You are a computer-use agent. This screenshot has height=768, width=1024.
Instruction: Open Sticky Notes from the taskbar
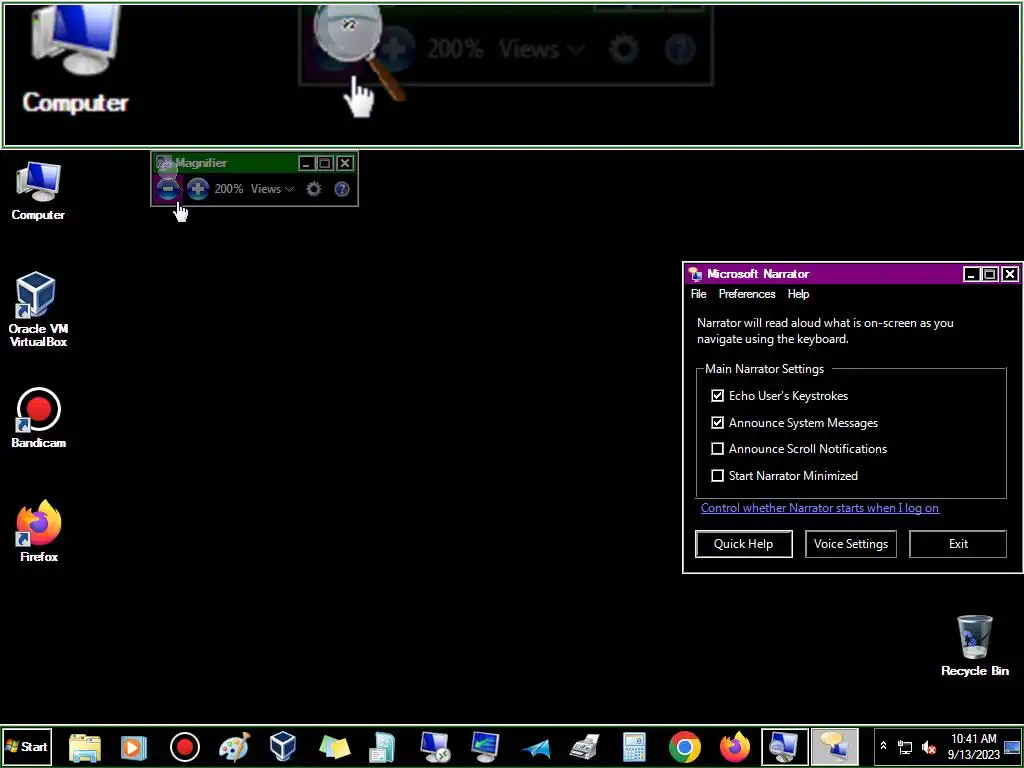[x=334, y=747]
